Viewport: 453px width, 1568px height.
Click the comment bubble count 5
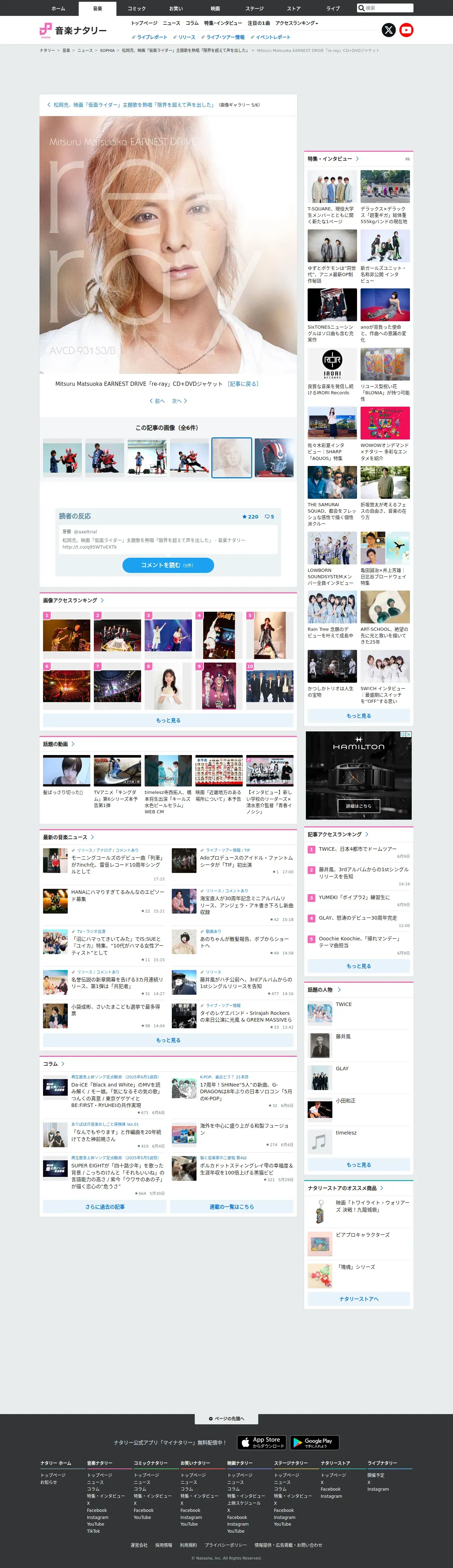point(270,516)
